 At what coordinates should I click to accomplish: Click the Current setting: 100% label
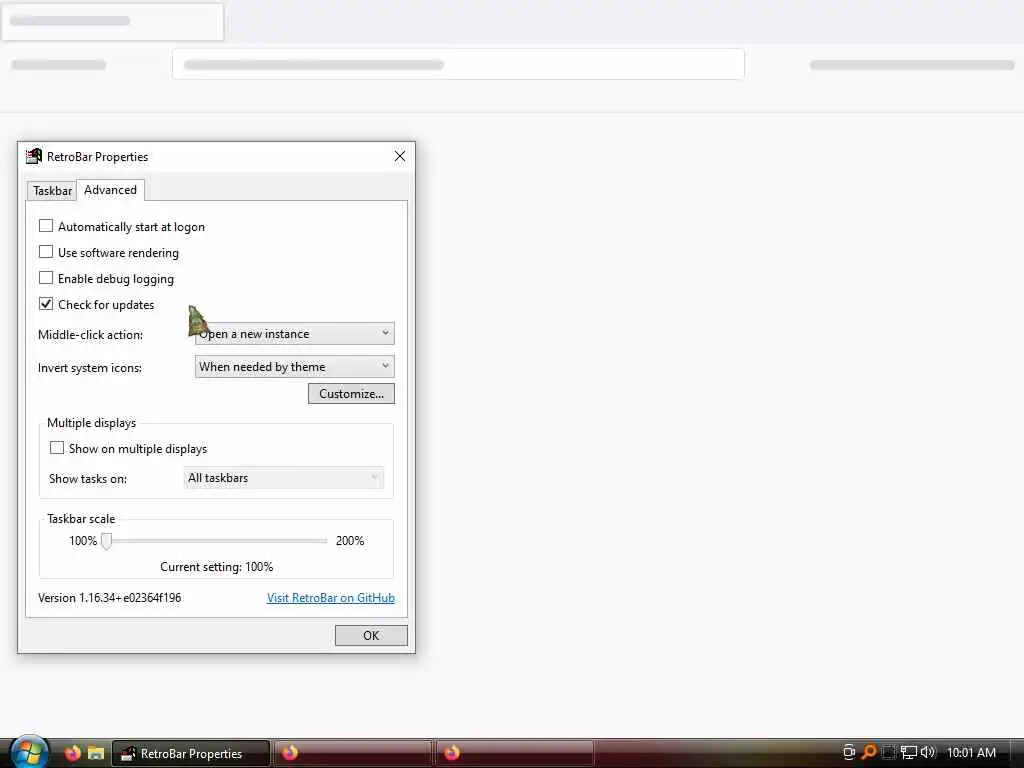point(216,567)
